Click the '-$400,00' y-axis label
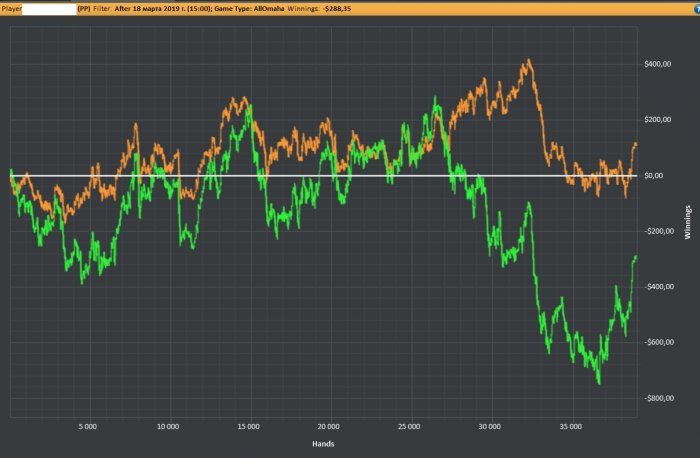This screenshot has height=458, width=700. click(658, 287)
